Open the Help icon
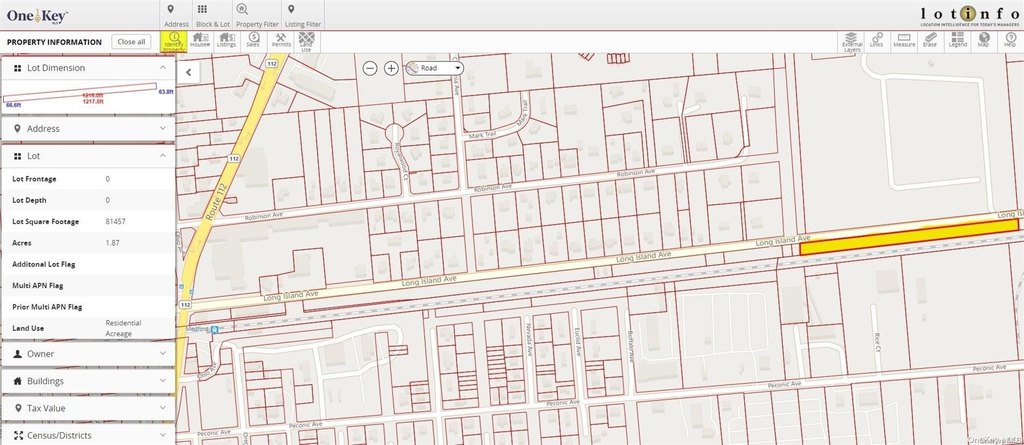The height and width of the screenshot is (445, 1024). pyautogui.click(x=1010, y=41)
